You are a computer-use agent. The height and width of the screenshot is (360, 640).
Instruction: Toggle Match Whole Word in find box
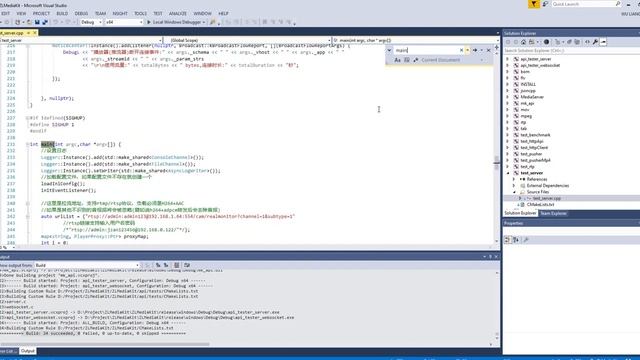point(407,60)
